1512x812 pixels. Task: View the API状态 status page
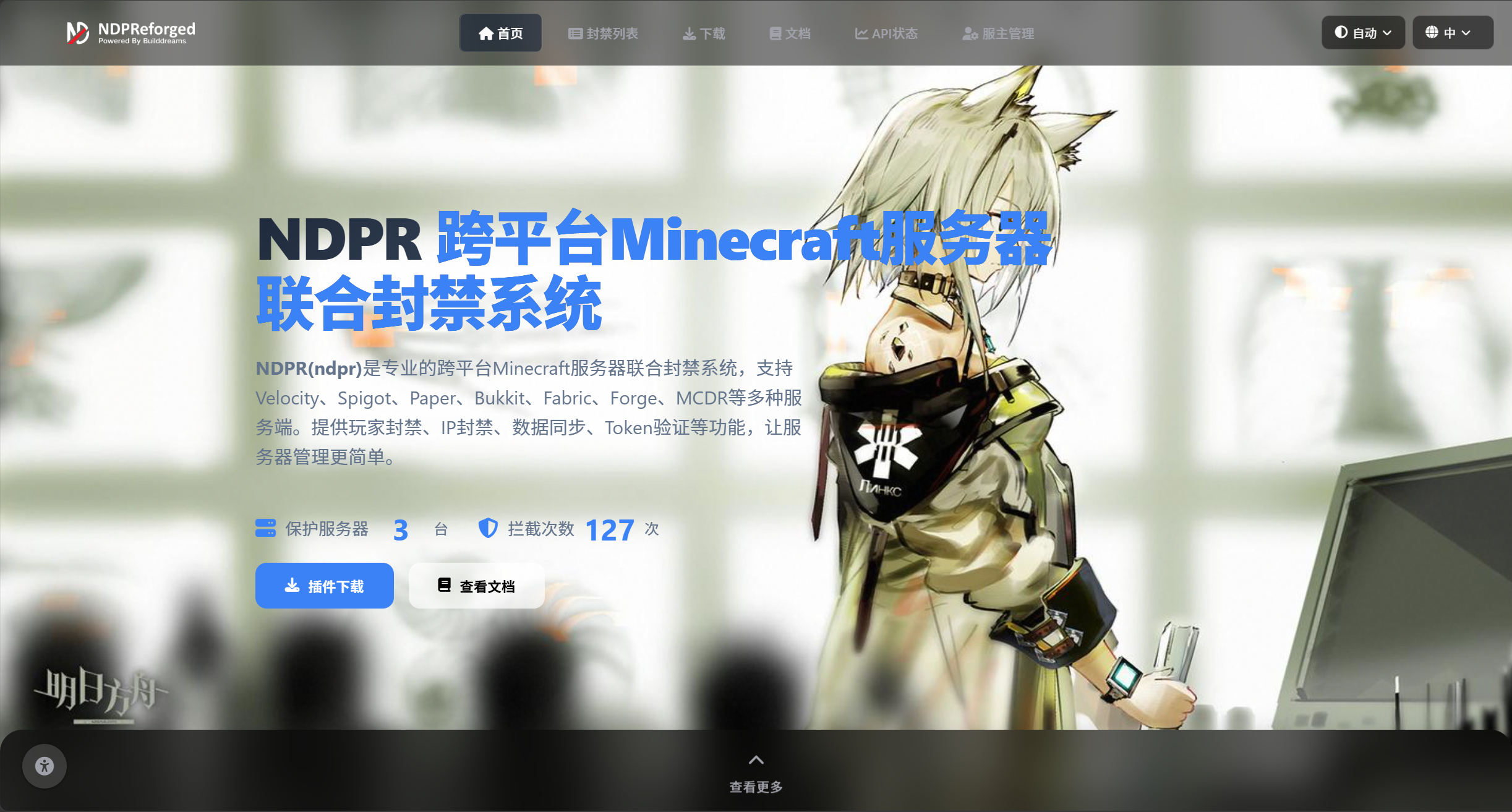point(886,33)
